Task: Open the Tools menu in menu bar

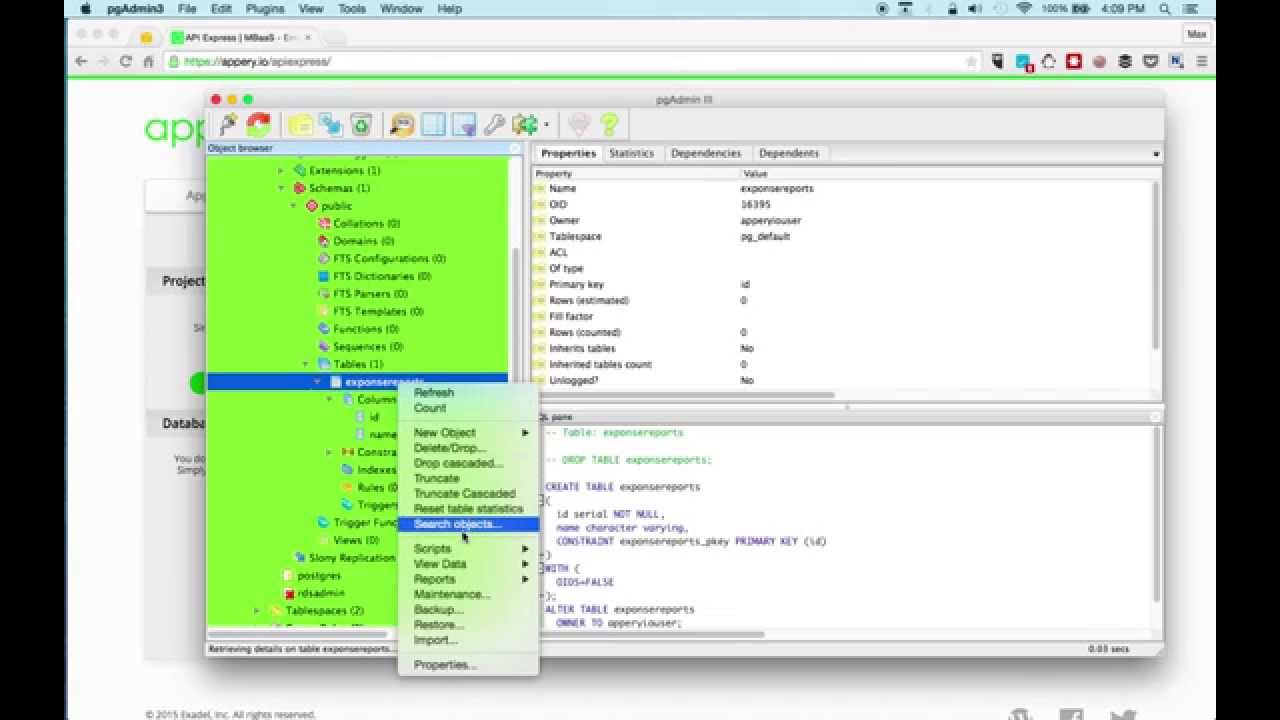Action: [x=352, y=9]
